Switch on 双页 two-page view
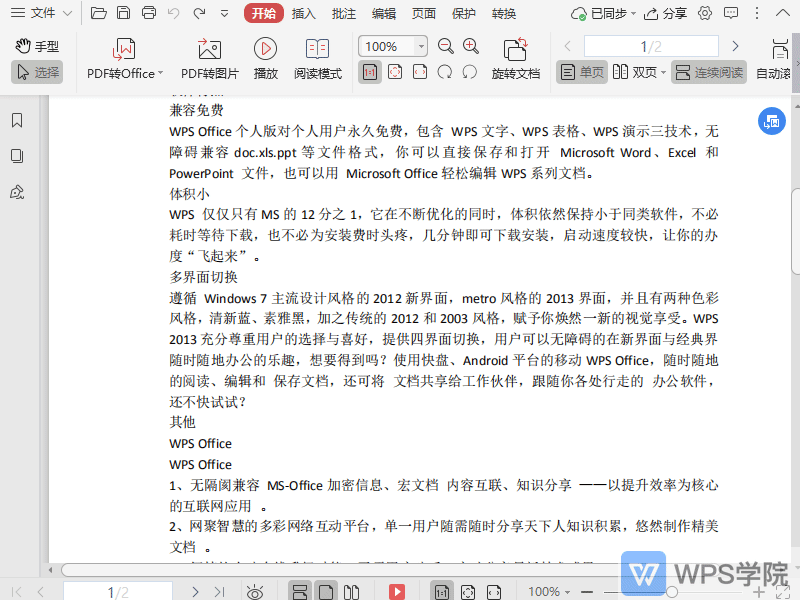This screenshot has width=800, height=600. point(638,71)
